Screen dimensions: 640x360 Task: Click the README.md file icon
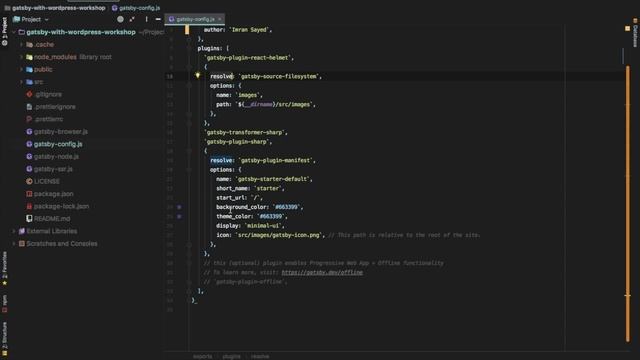click(29, 219)
